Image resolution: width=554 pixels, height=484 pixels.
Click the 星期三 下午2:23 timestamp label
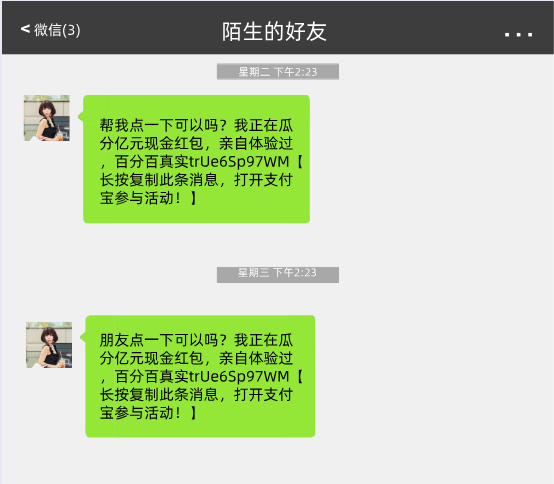[x=278, y=275]
